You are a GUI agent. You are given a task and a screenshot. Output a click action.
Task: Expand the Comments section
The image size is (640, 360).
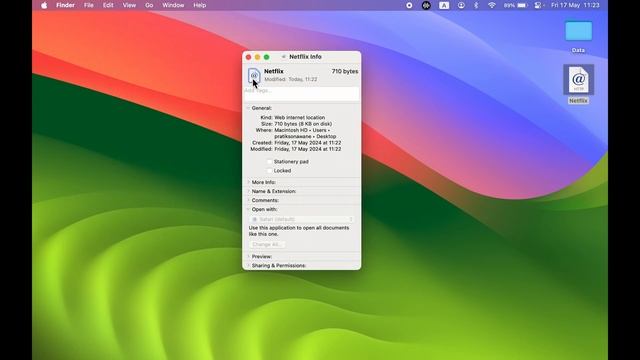coord(248,200)
